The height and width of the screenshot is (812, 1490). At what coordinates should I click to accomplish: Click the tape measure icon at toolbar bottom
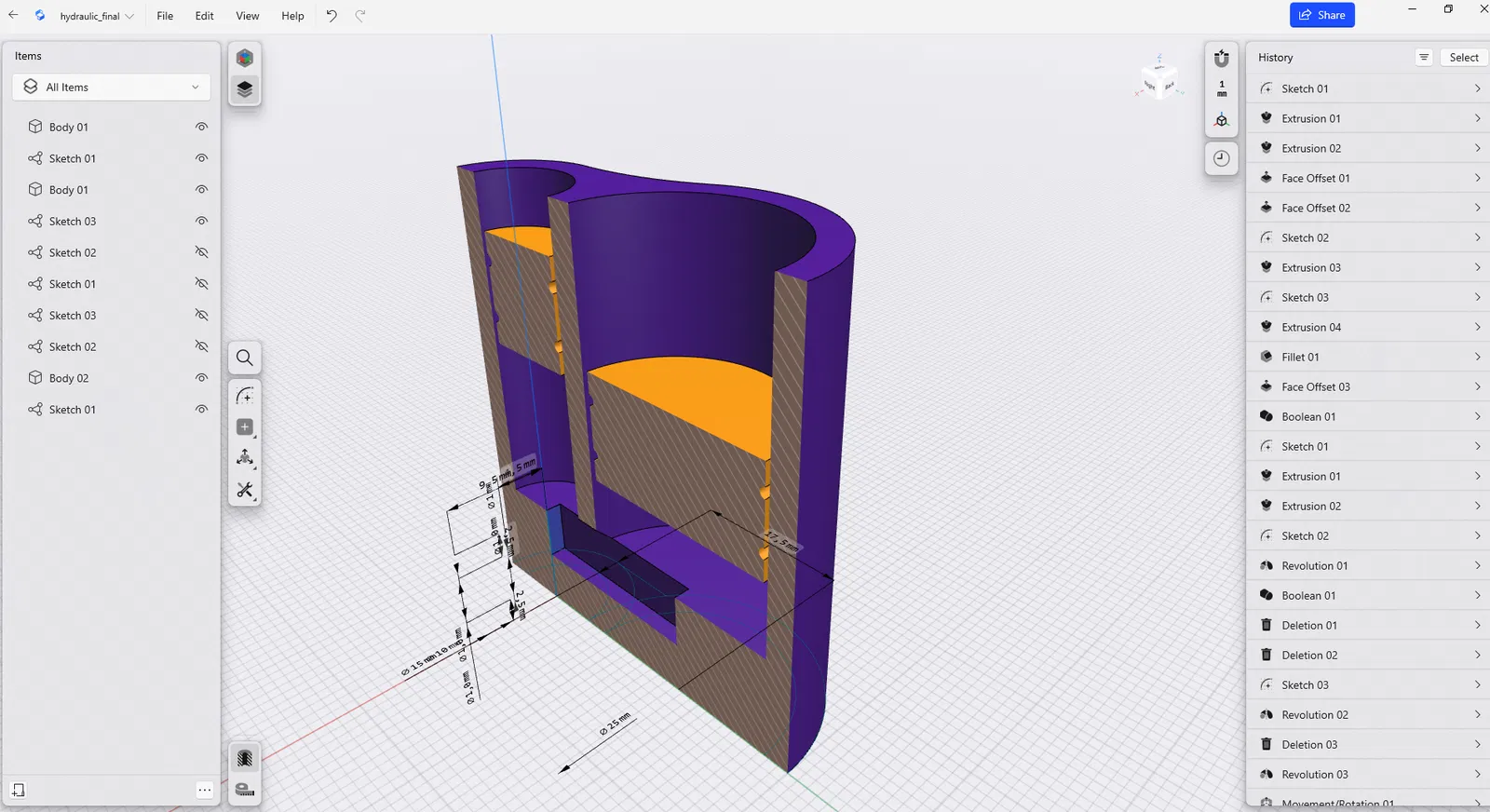tap(245, 790)
